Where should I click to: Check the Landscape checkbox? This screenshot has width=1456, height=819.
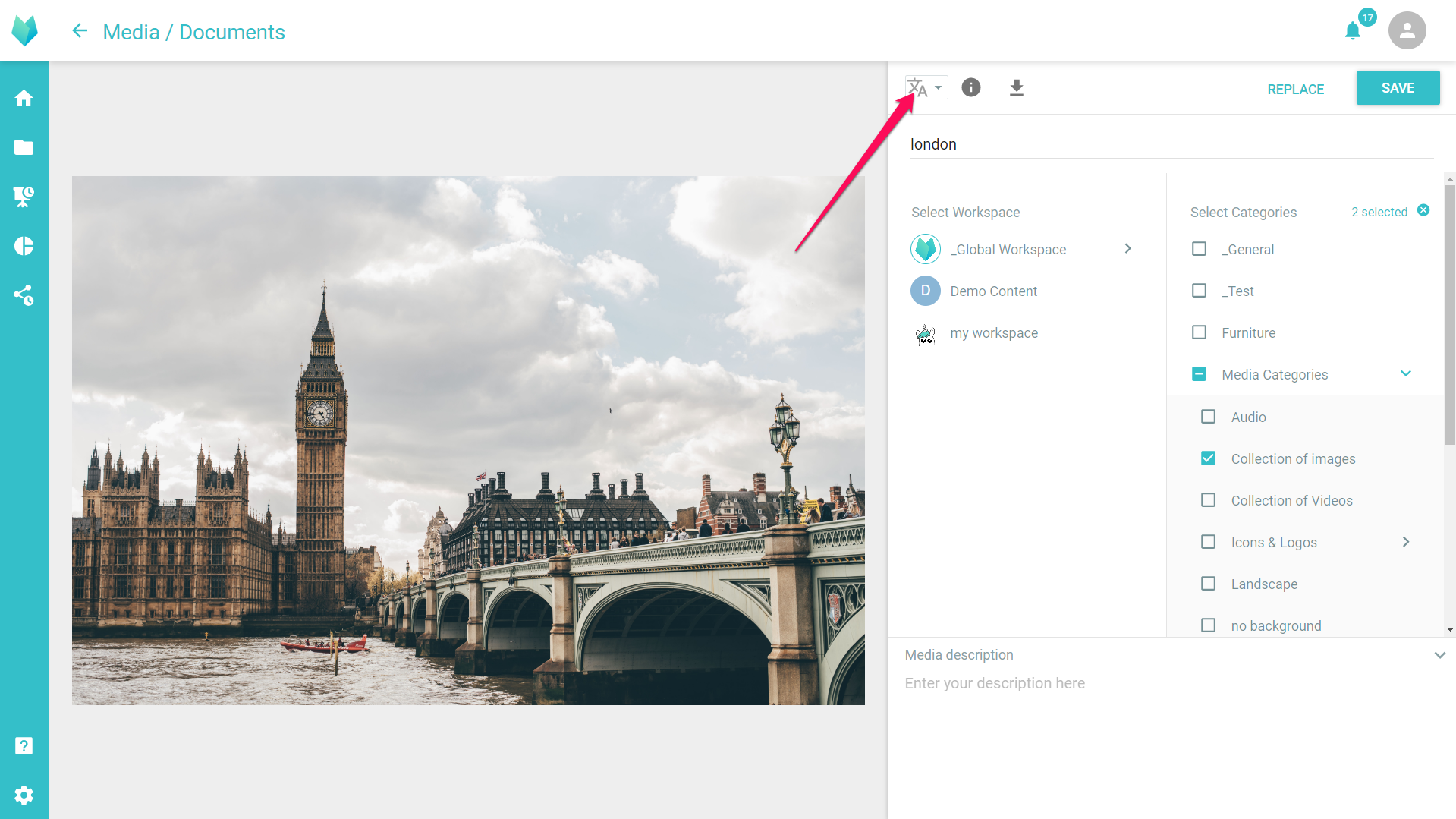(1209, 584)
